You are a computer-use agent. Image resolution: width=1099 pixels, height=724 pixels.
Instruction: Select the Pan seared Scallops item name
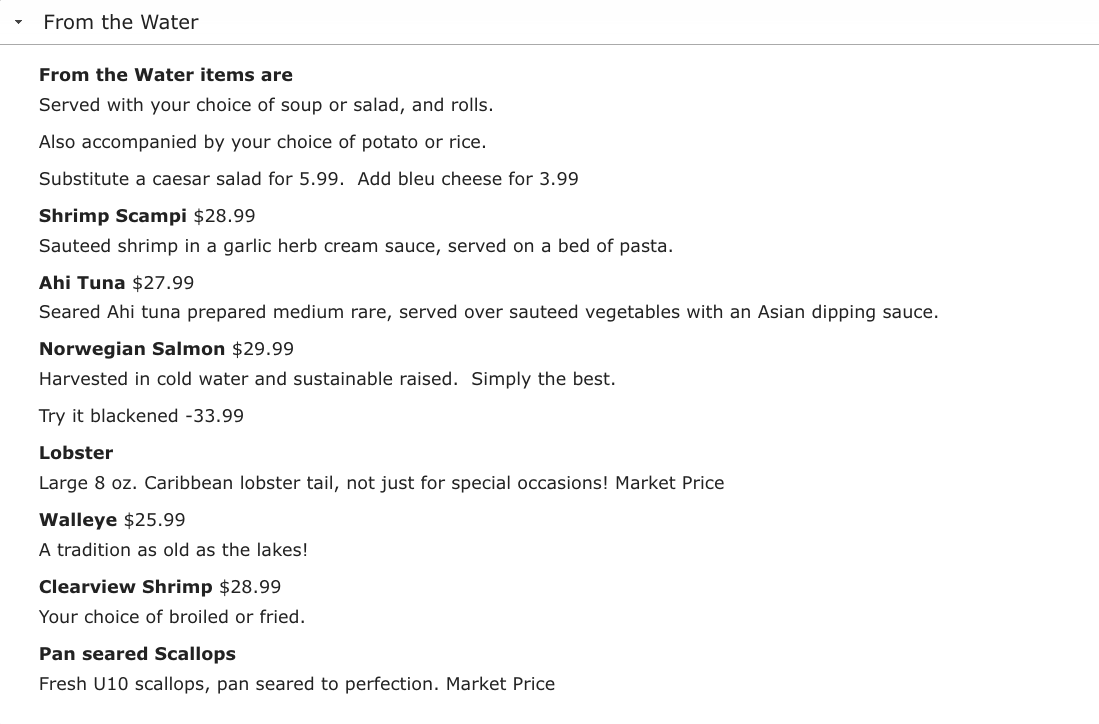click(x=137, y=654)
